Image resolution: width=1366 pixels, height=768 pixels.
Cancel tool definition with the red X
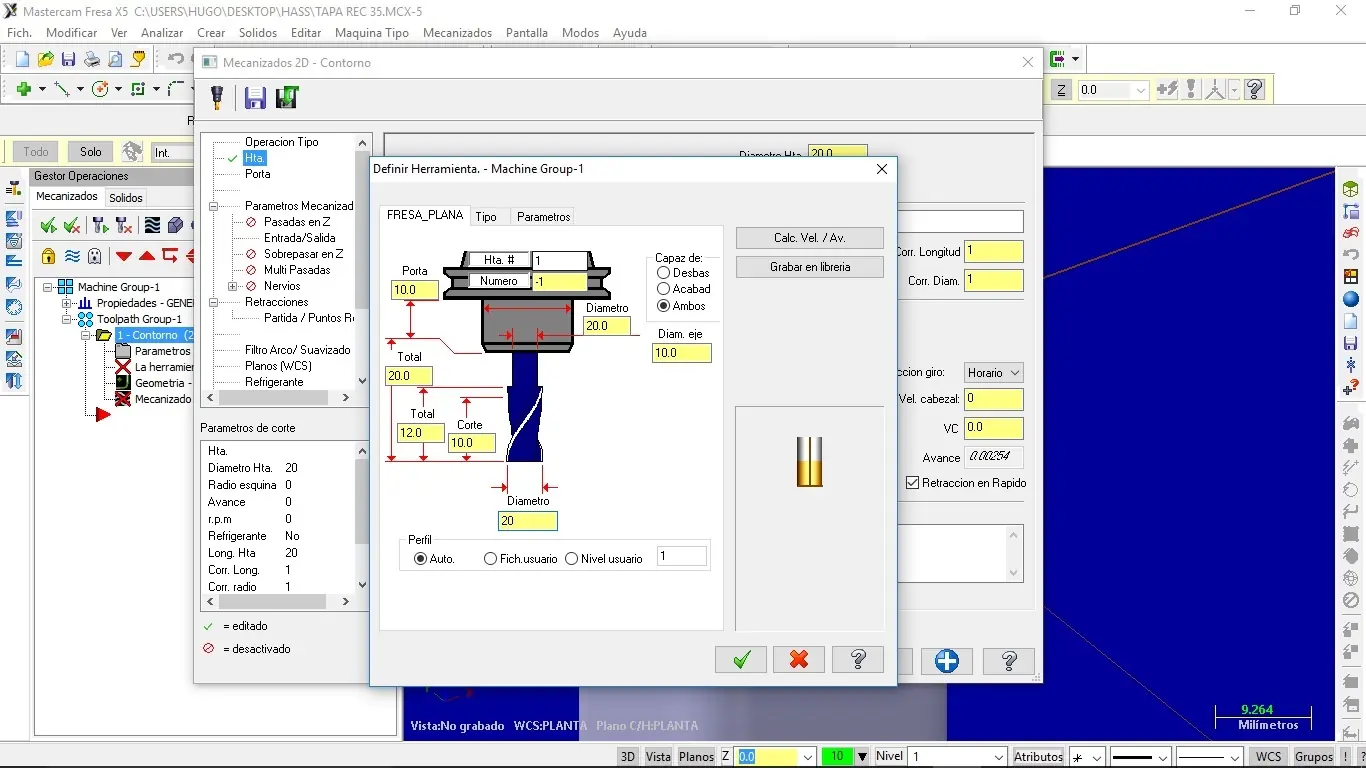pyautogui.click(x=799, y=660)
